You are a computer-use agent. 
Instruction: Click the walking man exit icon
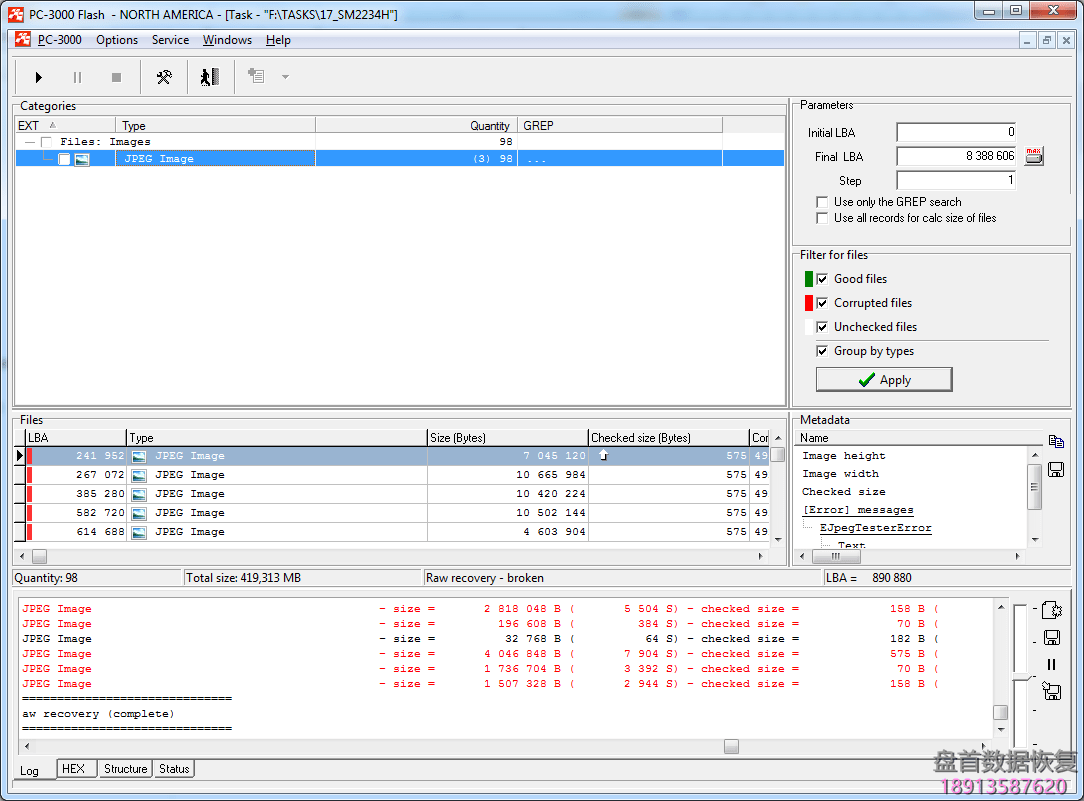coord(209,77)
